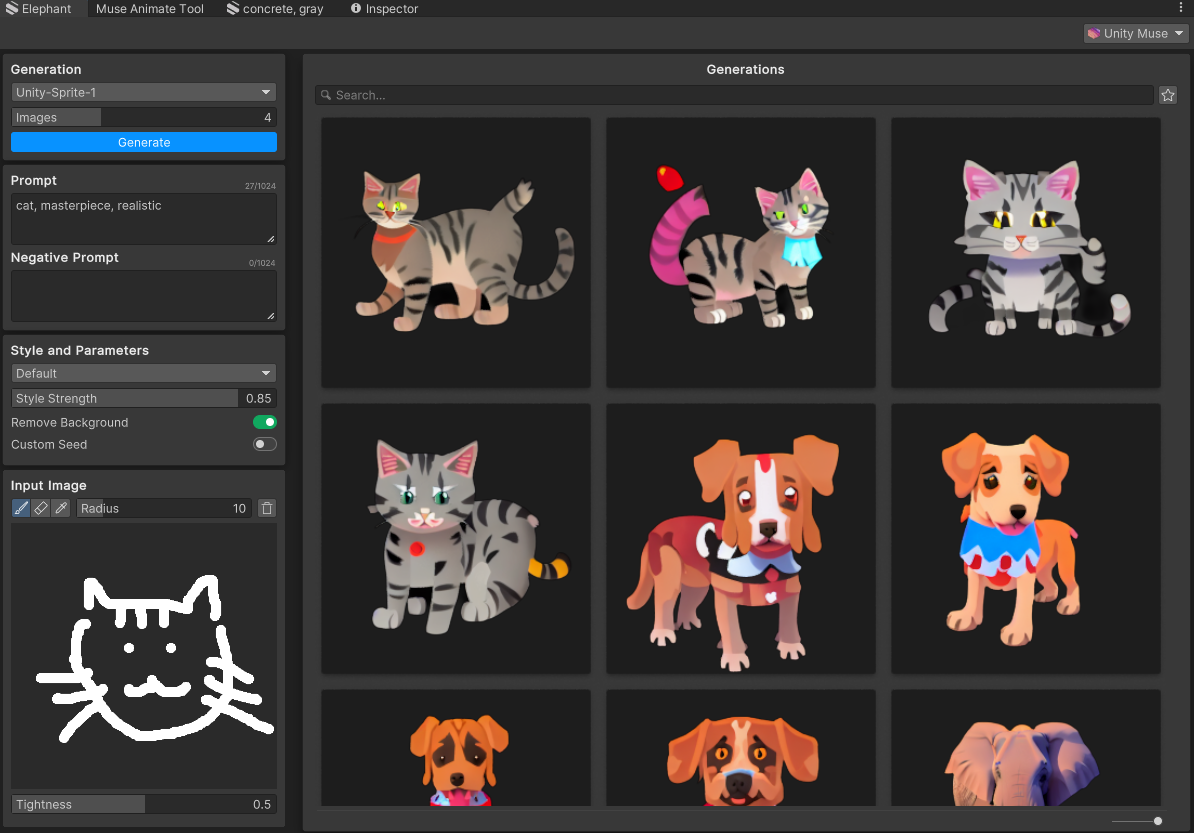1194x833 pixels.
Task: Click the blue Generate button
Action: [144, 142]
